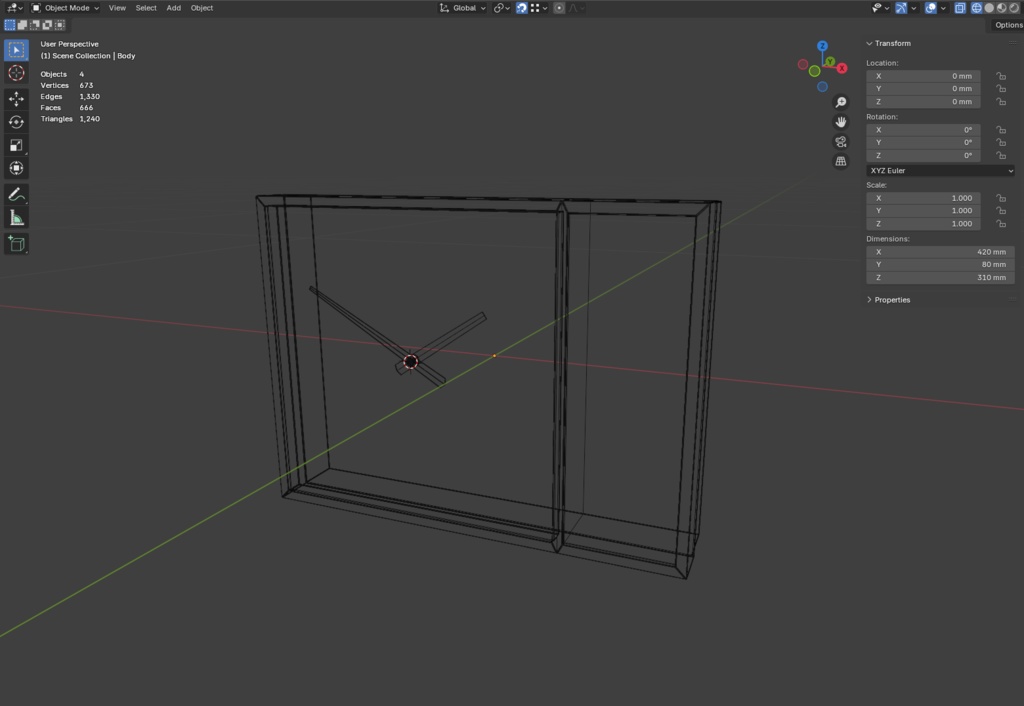Toggle viewport gizmos display
This screenshot has width=1024, height=706.
click(901, 8)
